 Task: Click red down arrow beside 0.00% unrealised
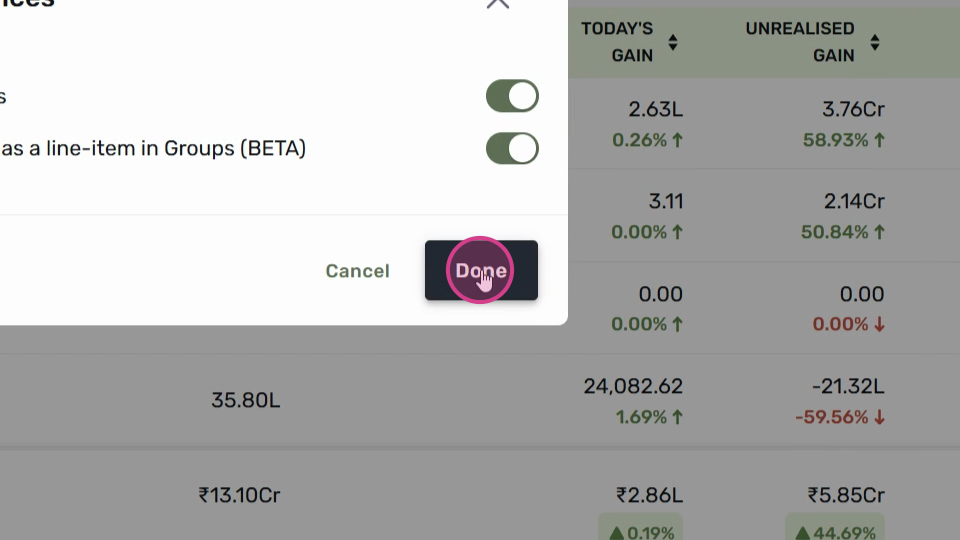879,324
